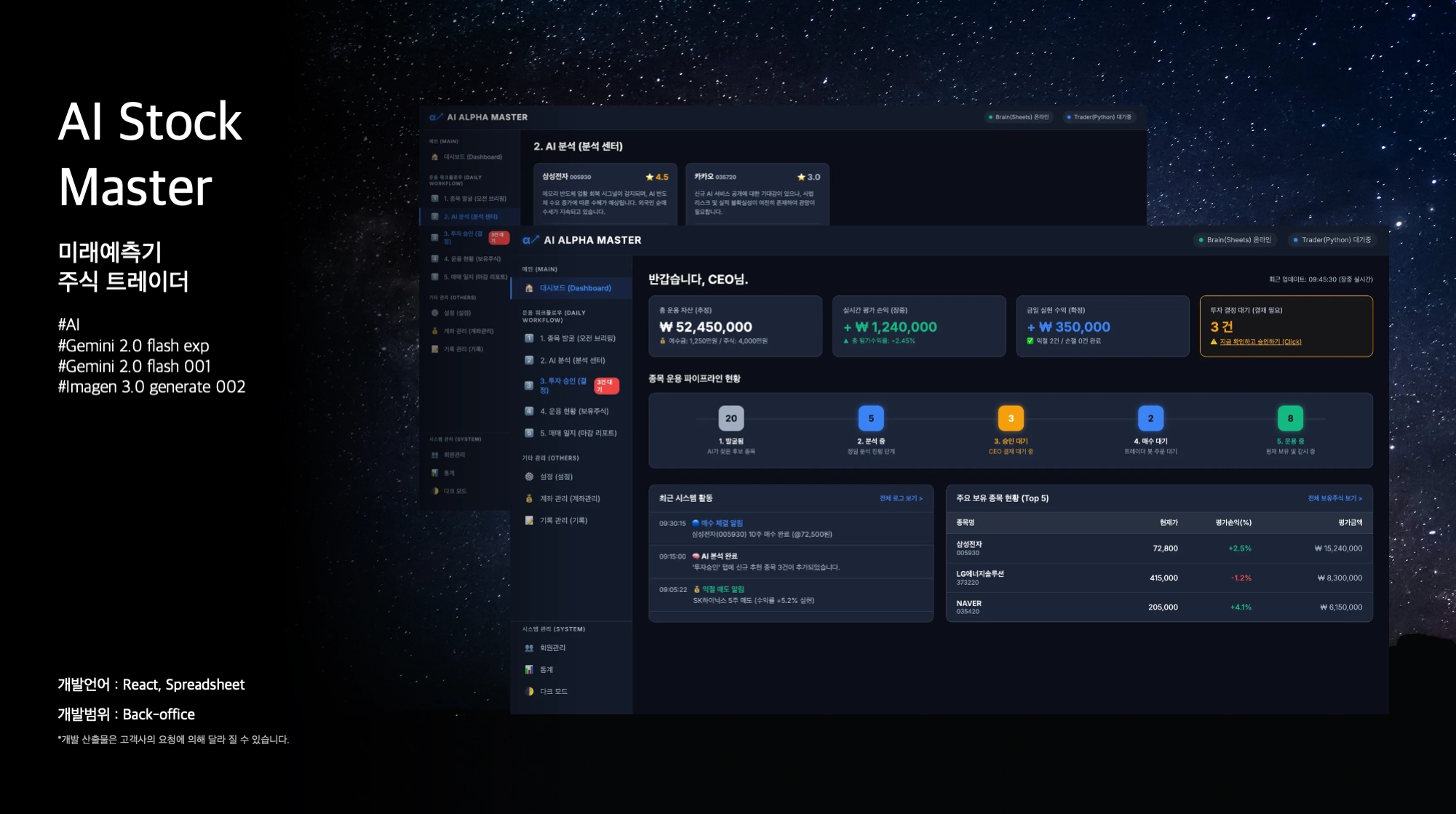
Task: Toggle 다크 모드 (dark mode) in sidebar
Action: coord(546,691)
